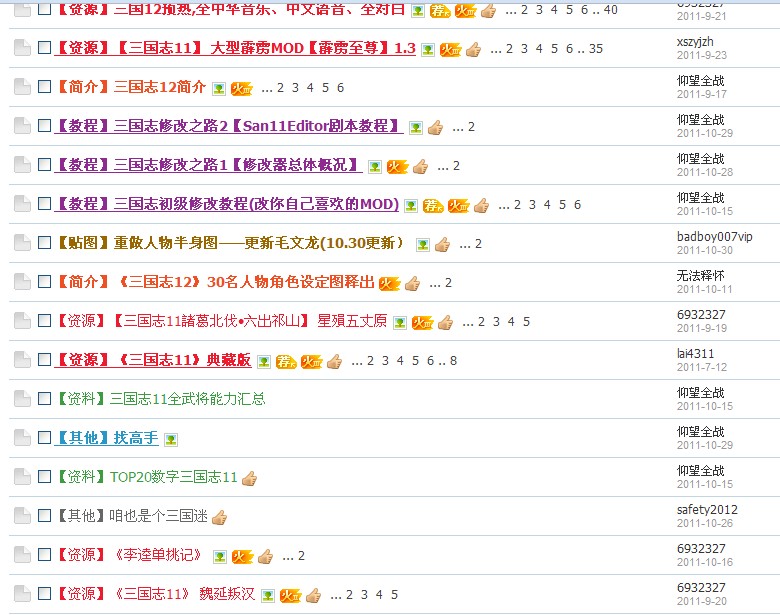Click folder icon beside 三国志12简介 thread
The width and height of the screenshot is (780, 615).
[22, 88]
